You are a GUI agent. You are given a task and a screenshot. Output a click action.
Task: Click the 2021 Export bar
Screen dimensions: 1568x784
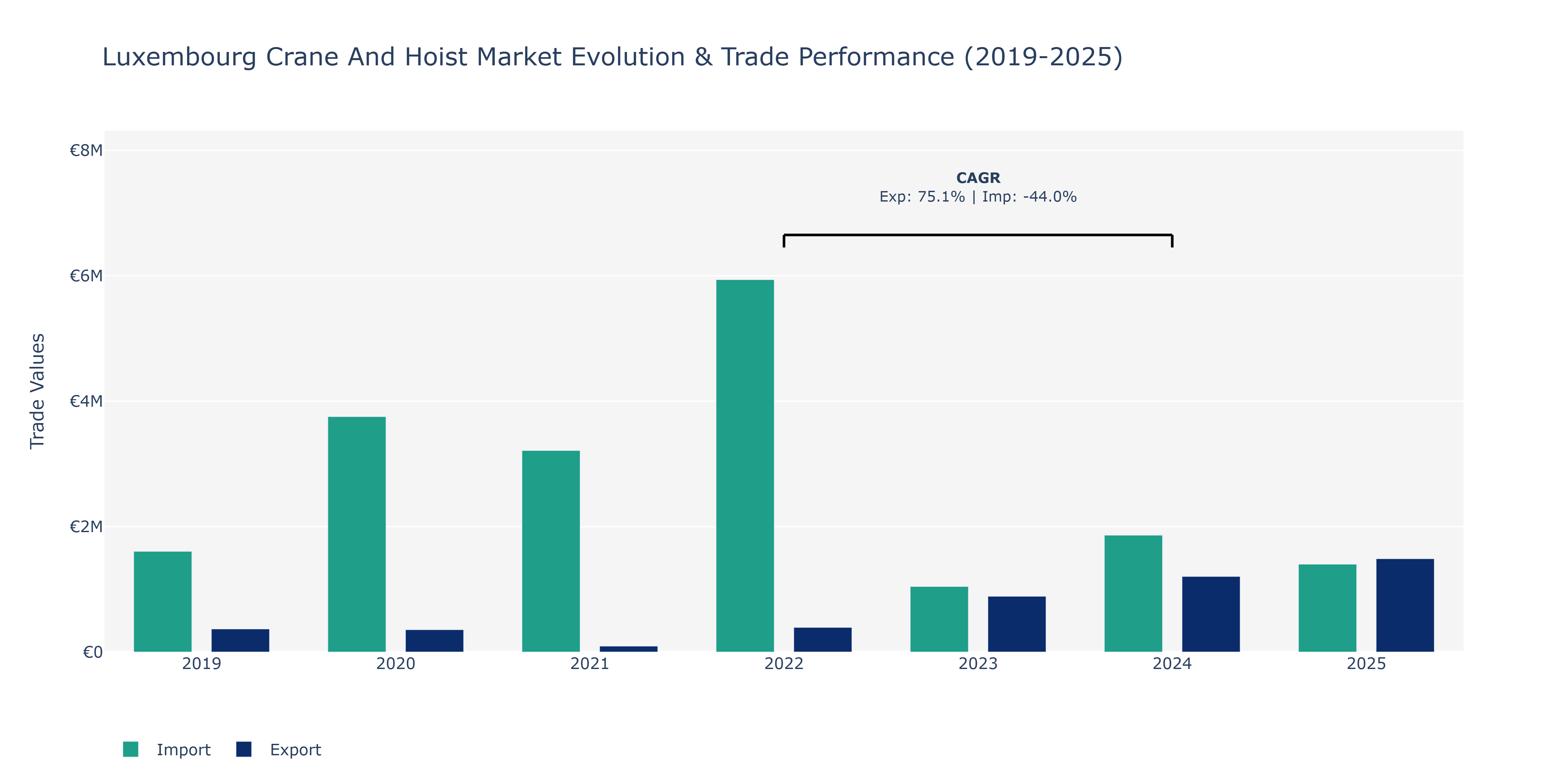629,649
